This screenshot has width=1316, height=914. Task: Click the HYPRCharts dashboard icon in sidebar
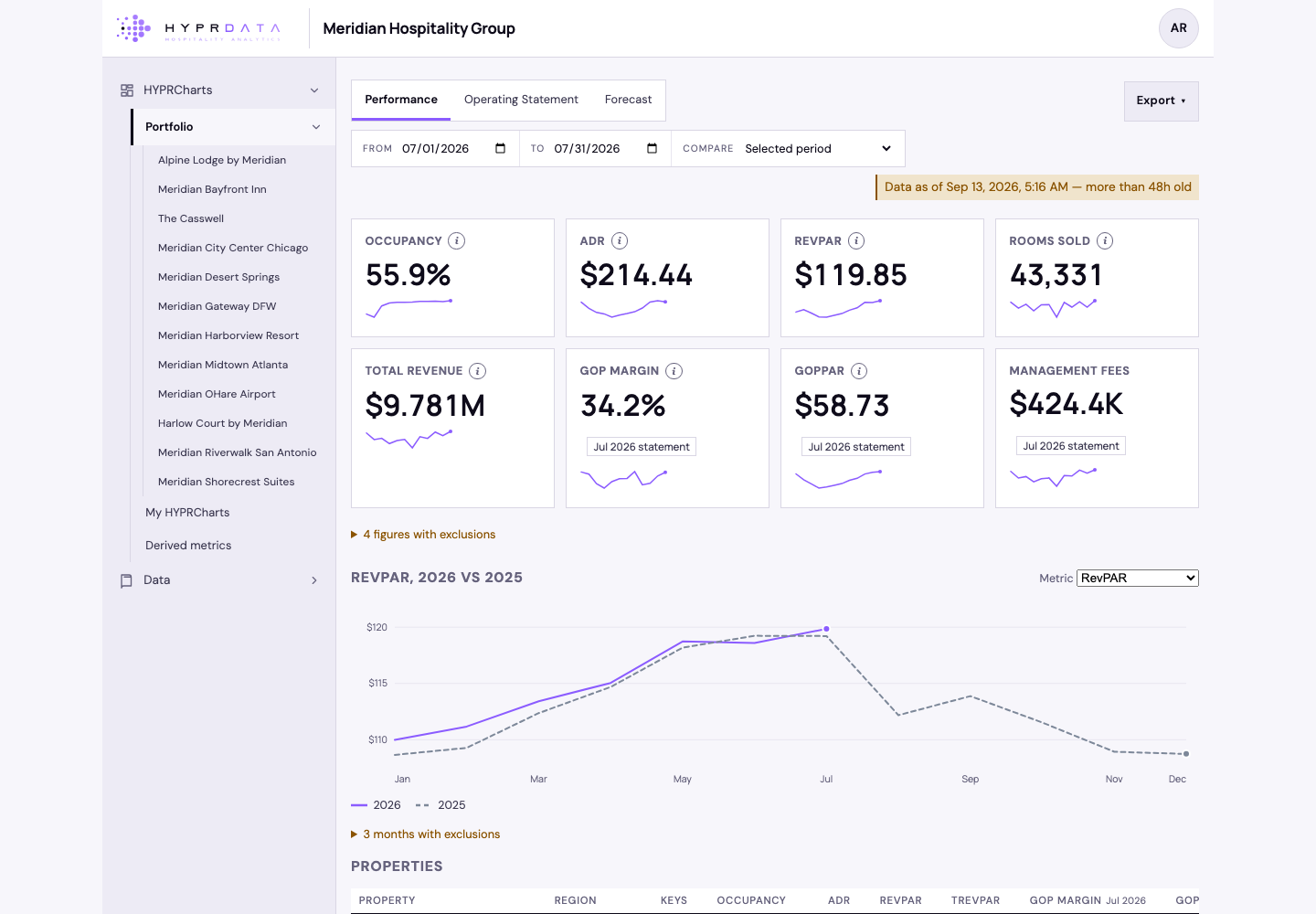point(127,90)
